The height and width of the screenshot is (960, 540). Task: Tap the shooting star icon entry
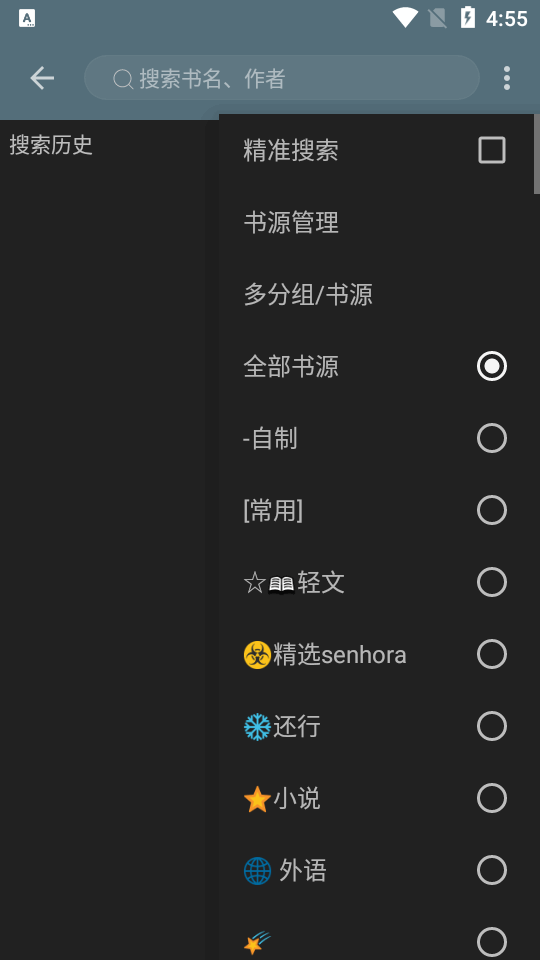click(x=257, y=942)
